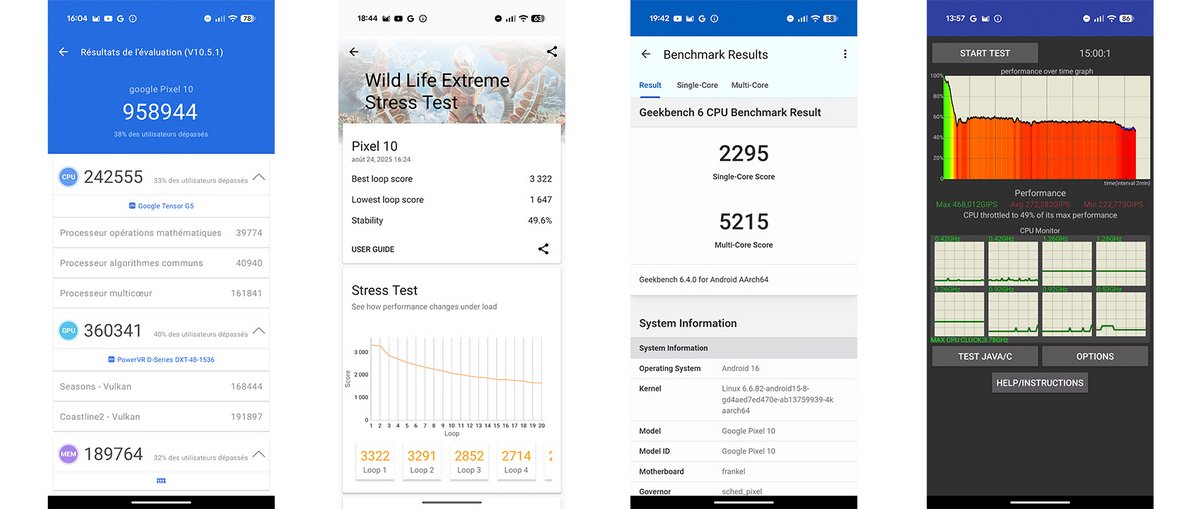The image size is (1200, 509).
Task: Select the Loop 3 card showing 2852
Action: [x=469, y=461]
